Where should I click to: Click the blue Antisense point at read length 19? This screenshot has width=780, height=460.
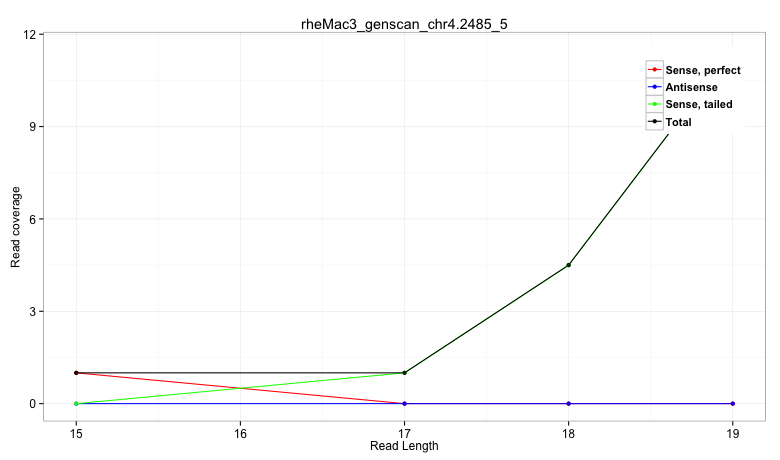(x=732, y=404)
